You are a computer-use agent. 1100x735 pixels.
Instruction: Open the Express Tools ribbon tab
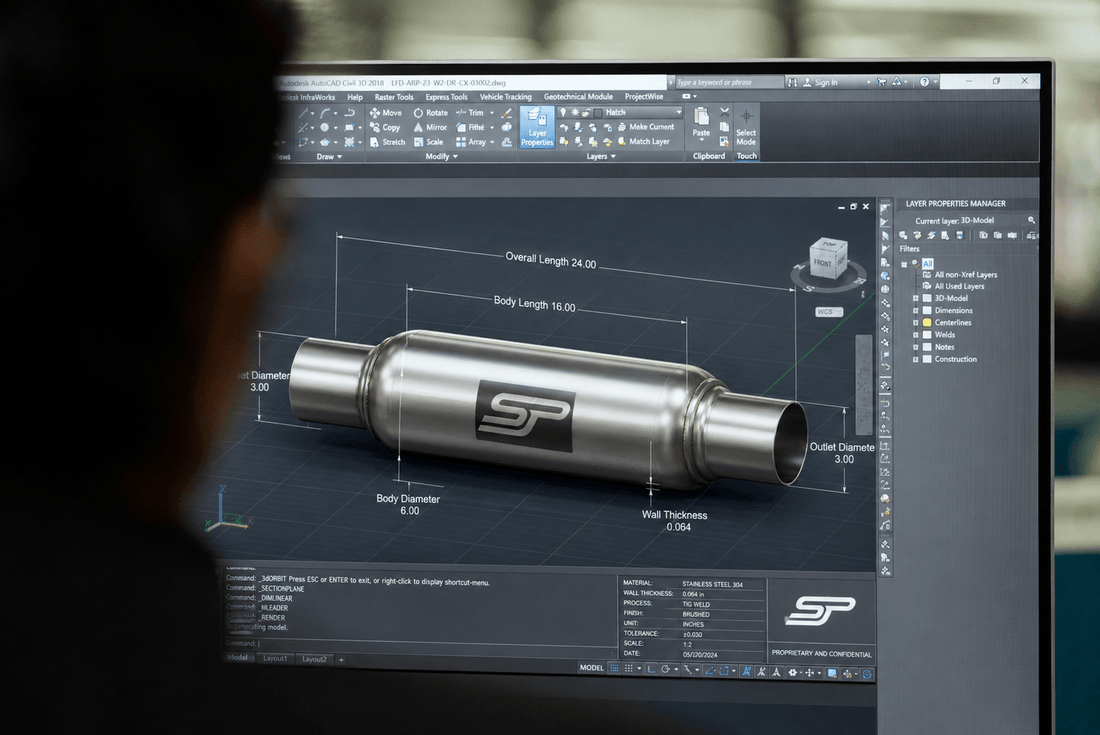446,97
